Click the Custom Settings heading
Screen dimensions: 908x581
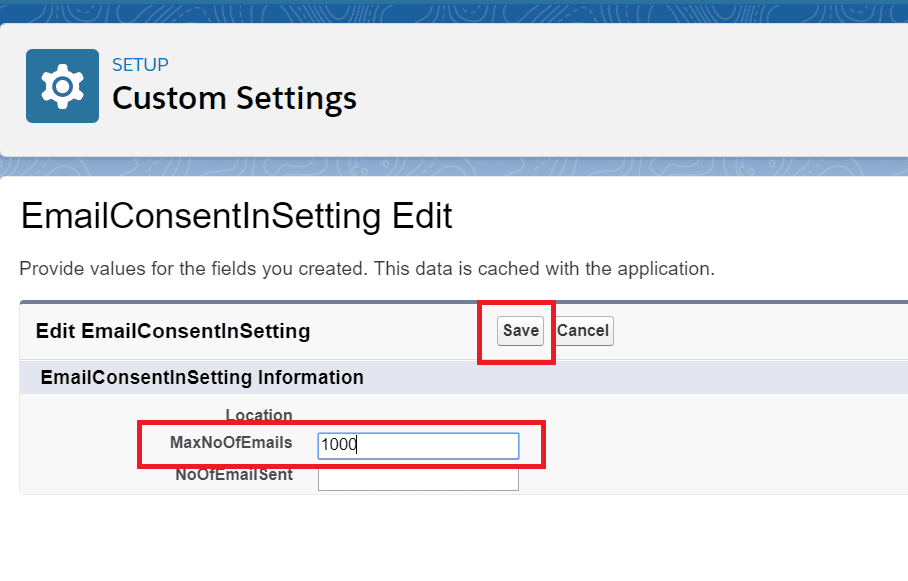pos(233,98)
